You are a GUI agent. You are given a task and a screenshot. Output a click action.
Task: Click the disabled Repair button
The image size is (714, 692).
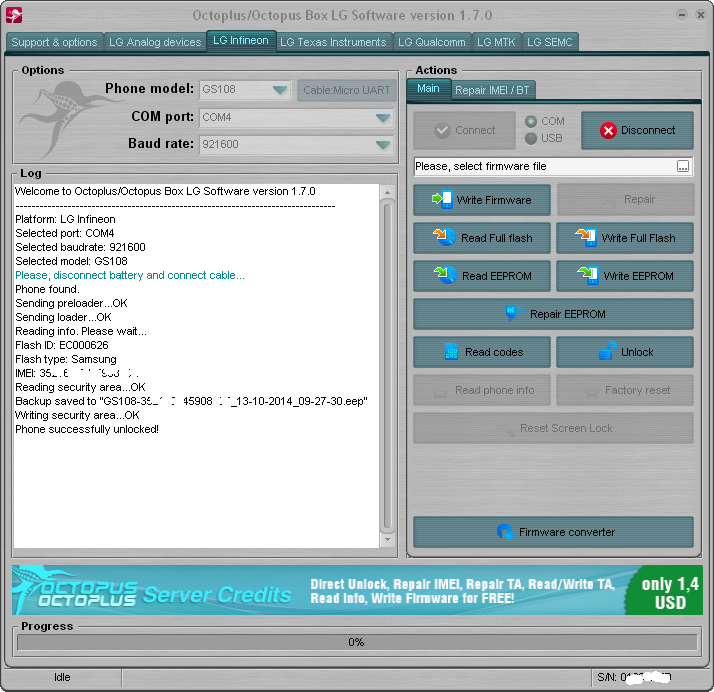(x=625, y=199)
